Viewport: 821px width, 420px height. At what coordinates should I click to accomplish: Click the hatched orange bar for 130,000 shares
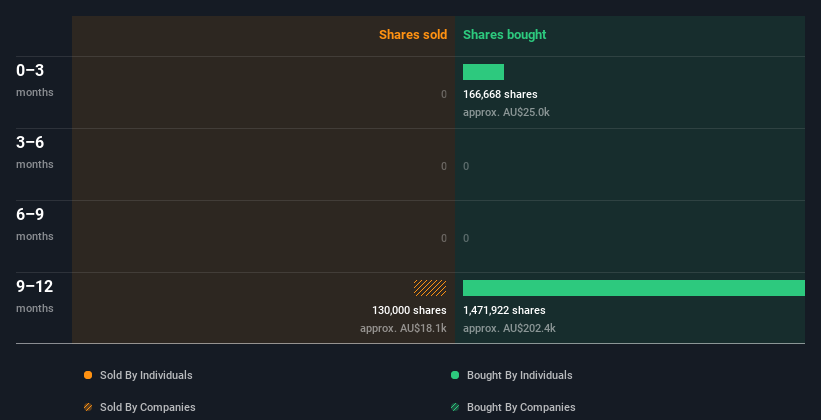tap(430, 288)
